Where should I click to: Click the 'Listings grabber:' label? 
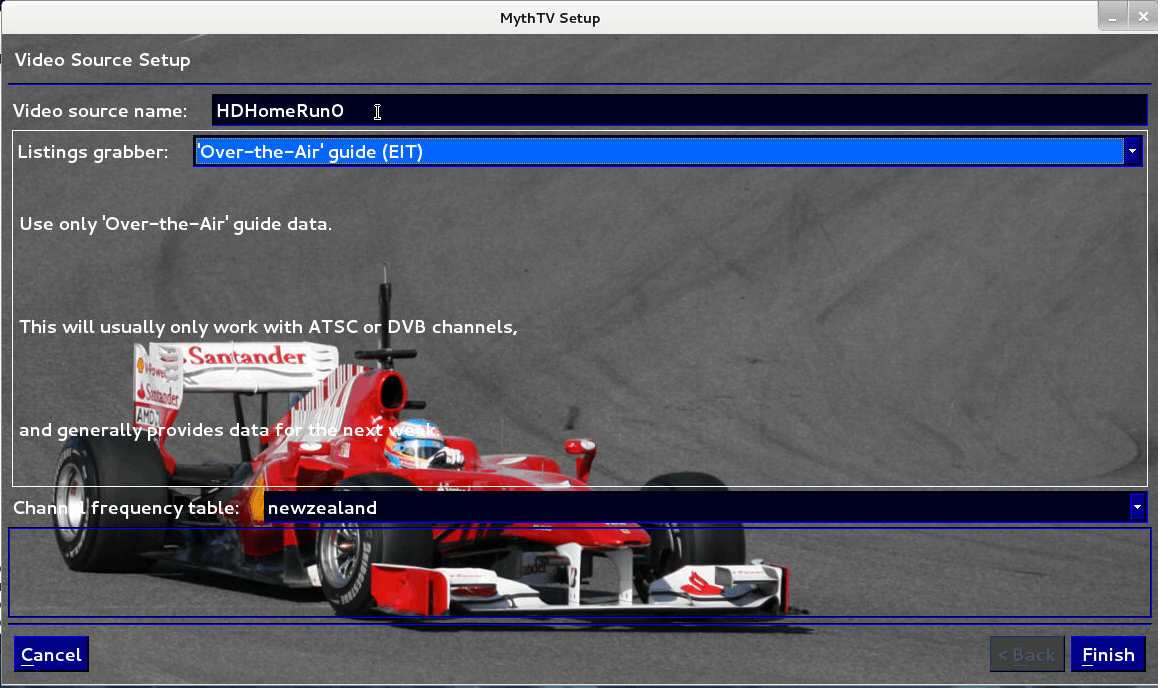coord(92,151)
